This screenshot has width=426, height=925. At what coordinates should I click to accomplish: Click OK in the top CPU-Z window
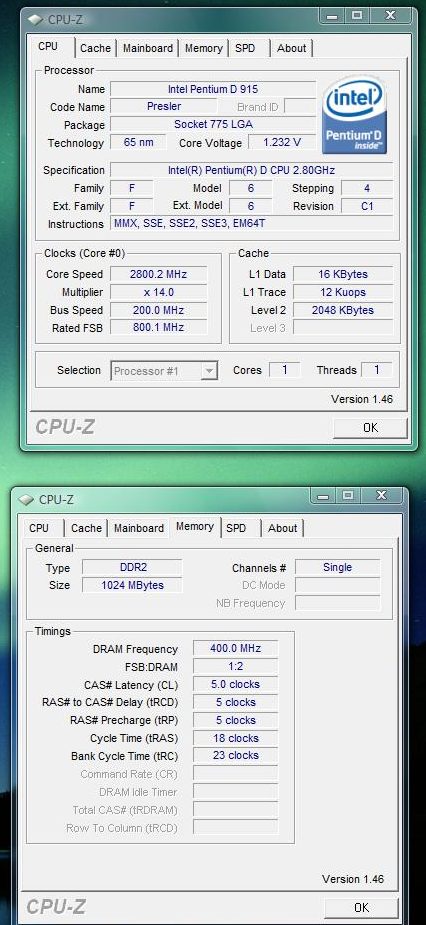pos(371,428)
